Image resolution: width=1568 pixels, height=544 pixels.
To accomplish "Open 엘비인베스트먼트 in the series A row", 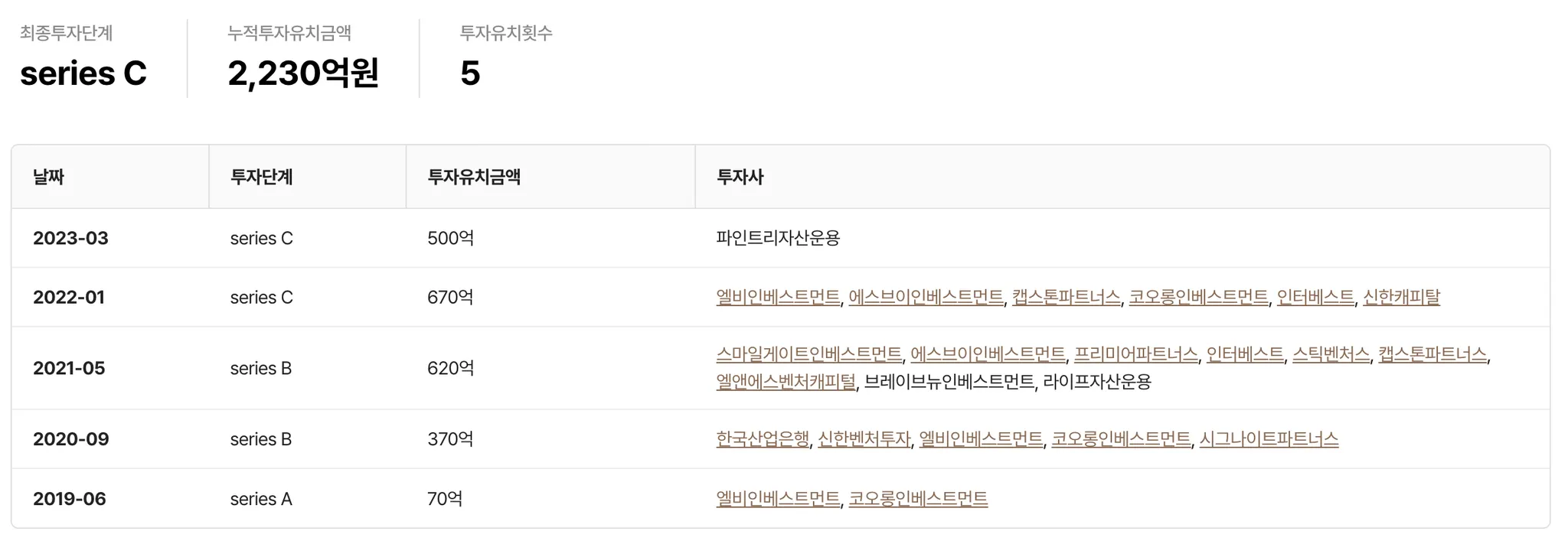I will click(x=778, y=499).
